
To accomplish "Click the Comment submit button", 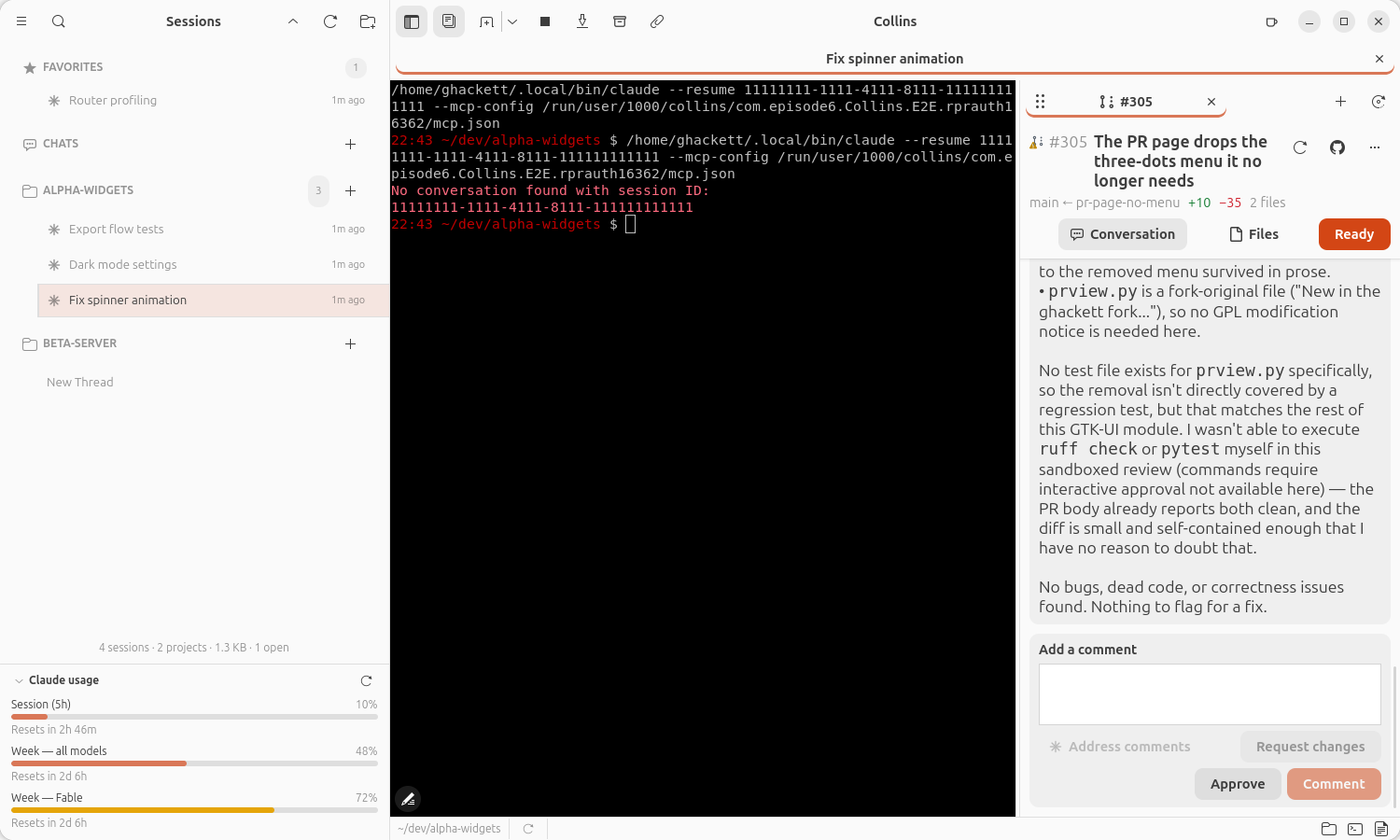I will [1334, 784].
